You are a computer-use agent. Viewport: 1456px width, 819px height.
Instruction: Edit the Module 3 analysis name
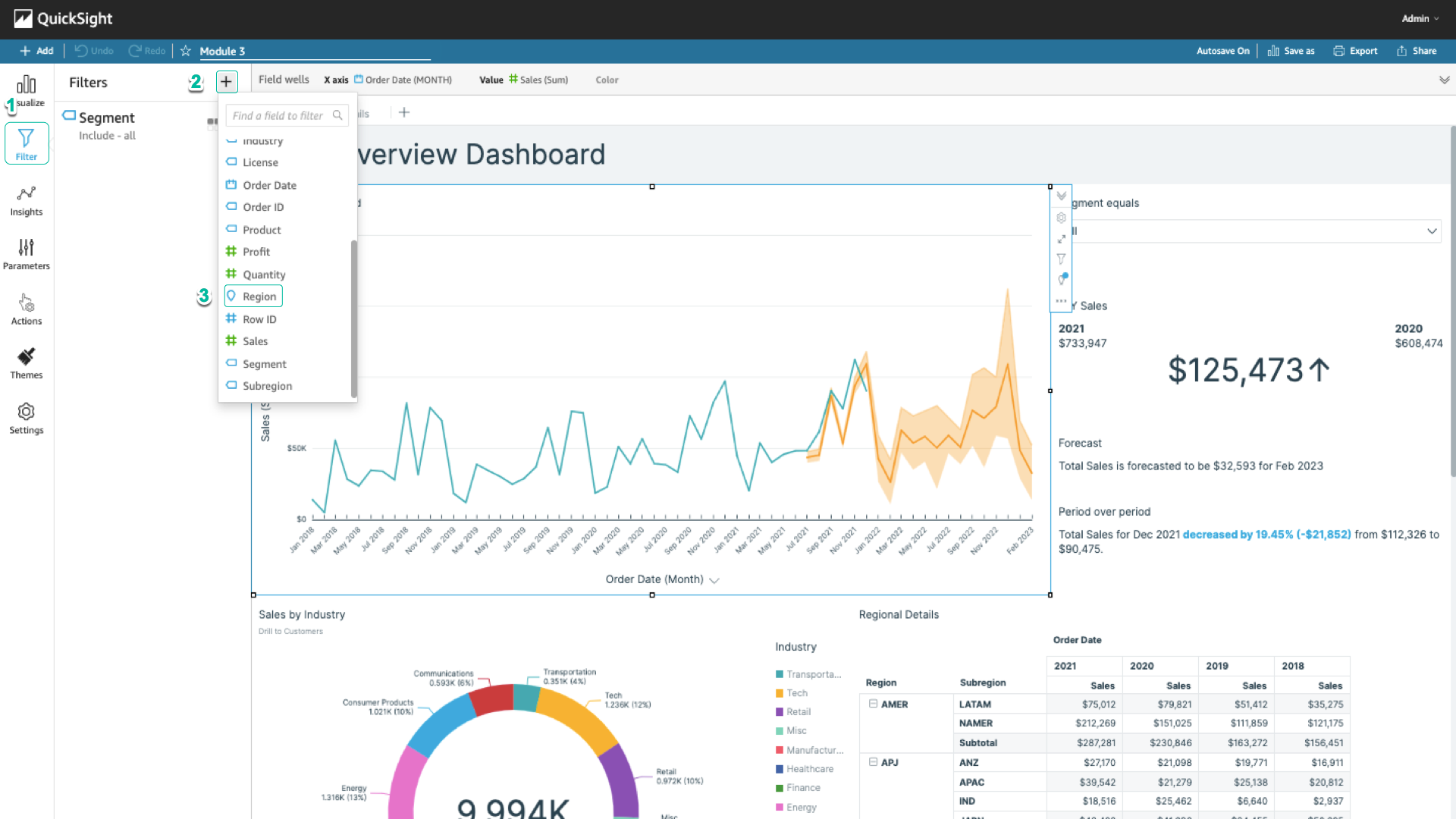tap(315, 51)
